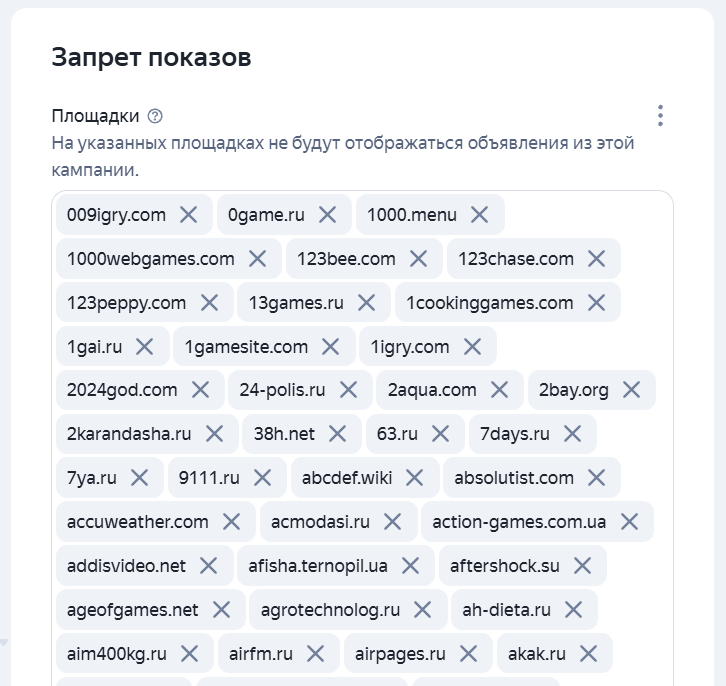
Task: Remove addisvideo.net tag
Action: [x=208, y=566]
